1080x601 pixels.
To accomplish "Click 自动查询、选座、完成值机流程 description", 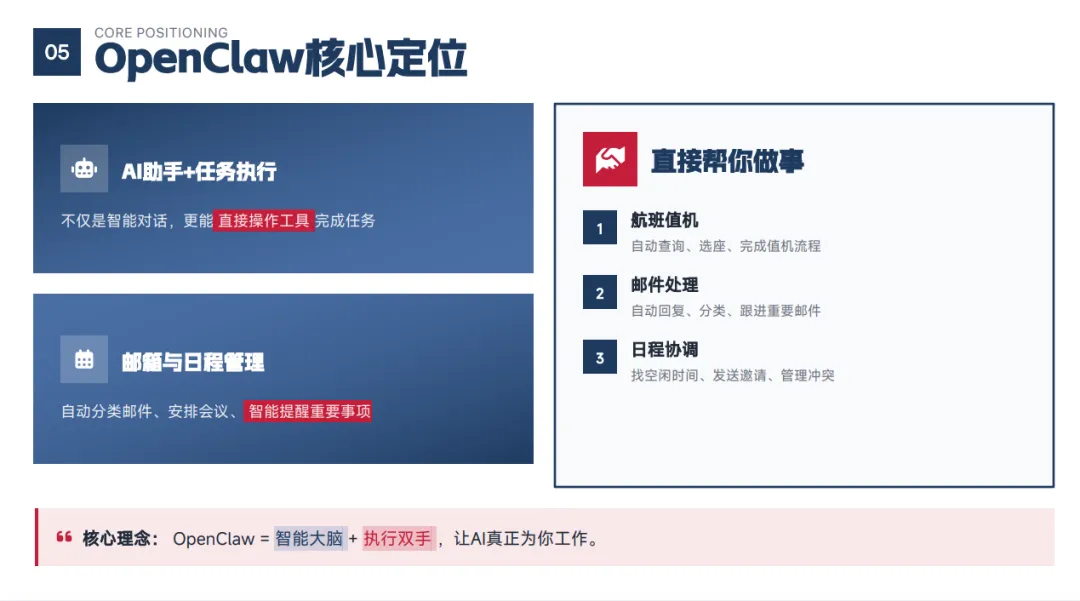I will [x=726, y=246].
